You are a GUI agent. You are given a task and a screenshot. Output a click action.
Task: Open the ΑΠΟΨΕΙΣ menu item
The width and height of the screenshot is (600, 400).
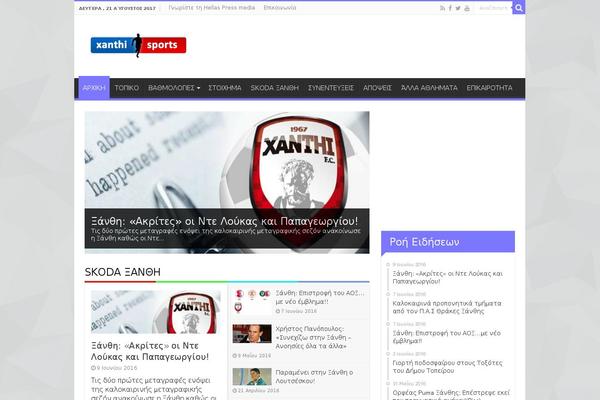[377, 88]
